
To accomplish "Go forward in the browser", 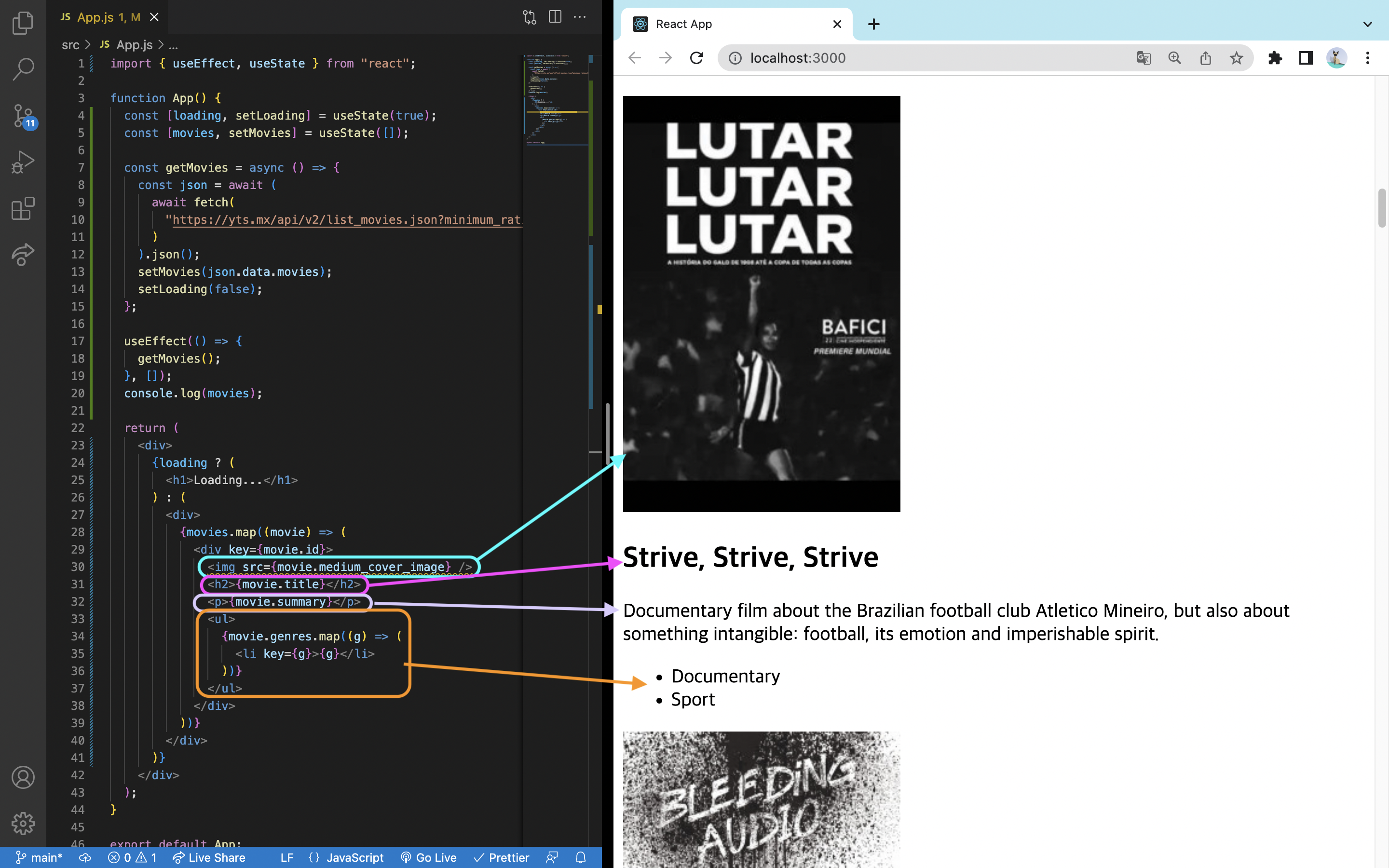I will tap(666, 58).
